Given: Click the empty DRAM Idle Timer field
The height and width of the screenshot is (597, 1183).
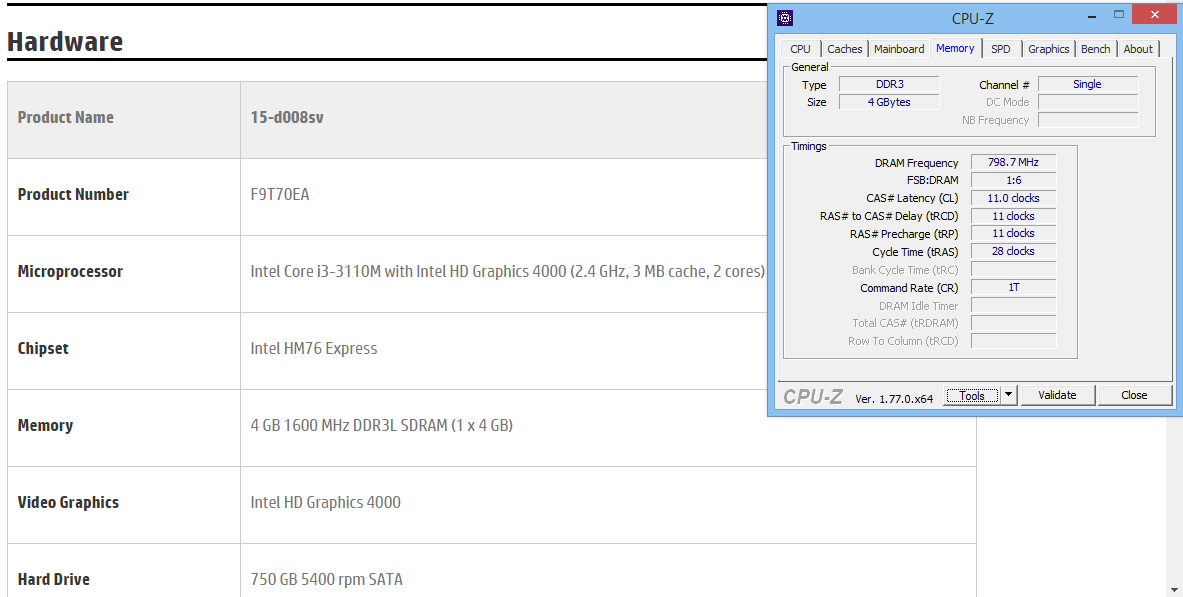Looking at the screenshot, I should 1013,306.
